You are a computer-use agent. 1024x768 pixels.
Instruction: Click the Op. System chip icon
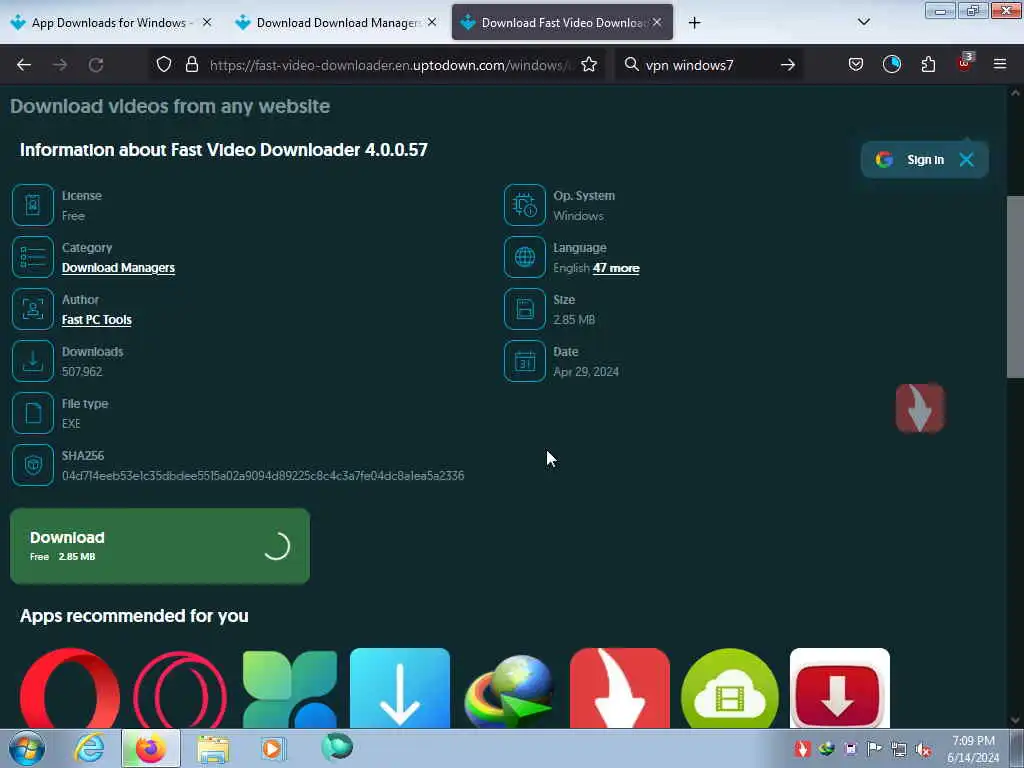(524, 205)
